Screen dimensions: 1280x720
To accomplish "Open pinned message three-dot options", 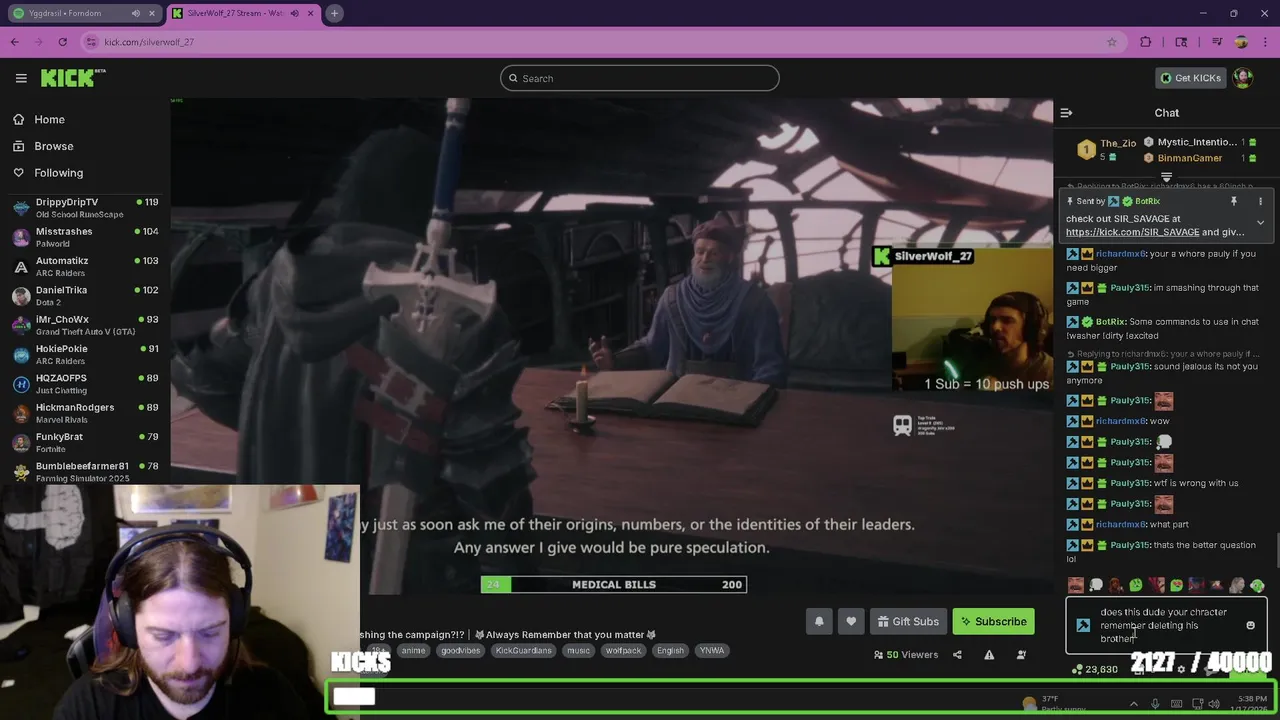I will 1260,201.
